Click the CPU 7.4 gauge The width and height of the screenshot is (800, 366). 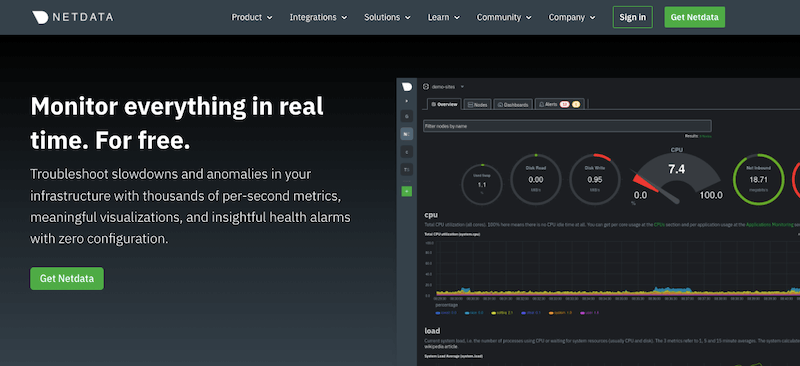tap(677, 176)
